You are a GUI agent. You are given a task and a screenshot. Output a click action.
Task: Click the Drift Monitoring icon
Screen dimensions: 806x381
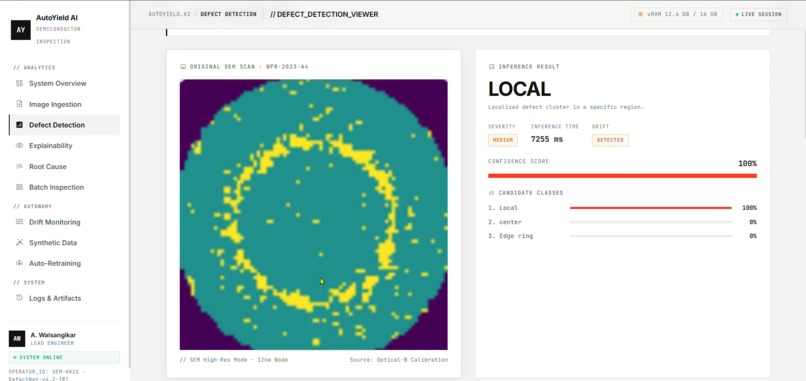tap(20, 222)
